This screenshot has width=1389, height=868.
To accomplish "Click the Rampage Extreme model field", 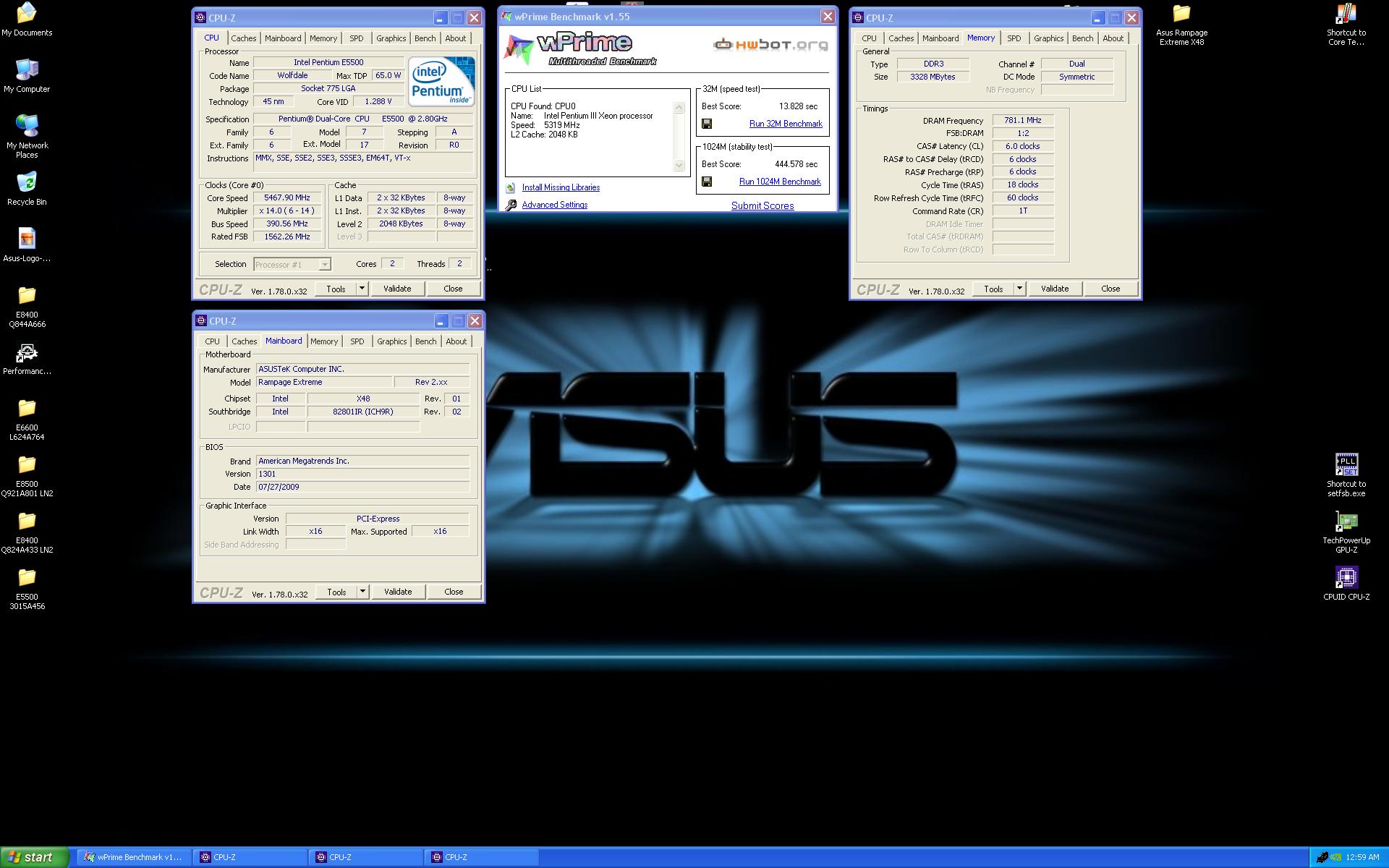I will coord(324,382).
